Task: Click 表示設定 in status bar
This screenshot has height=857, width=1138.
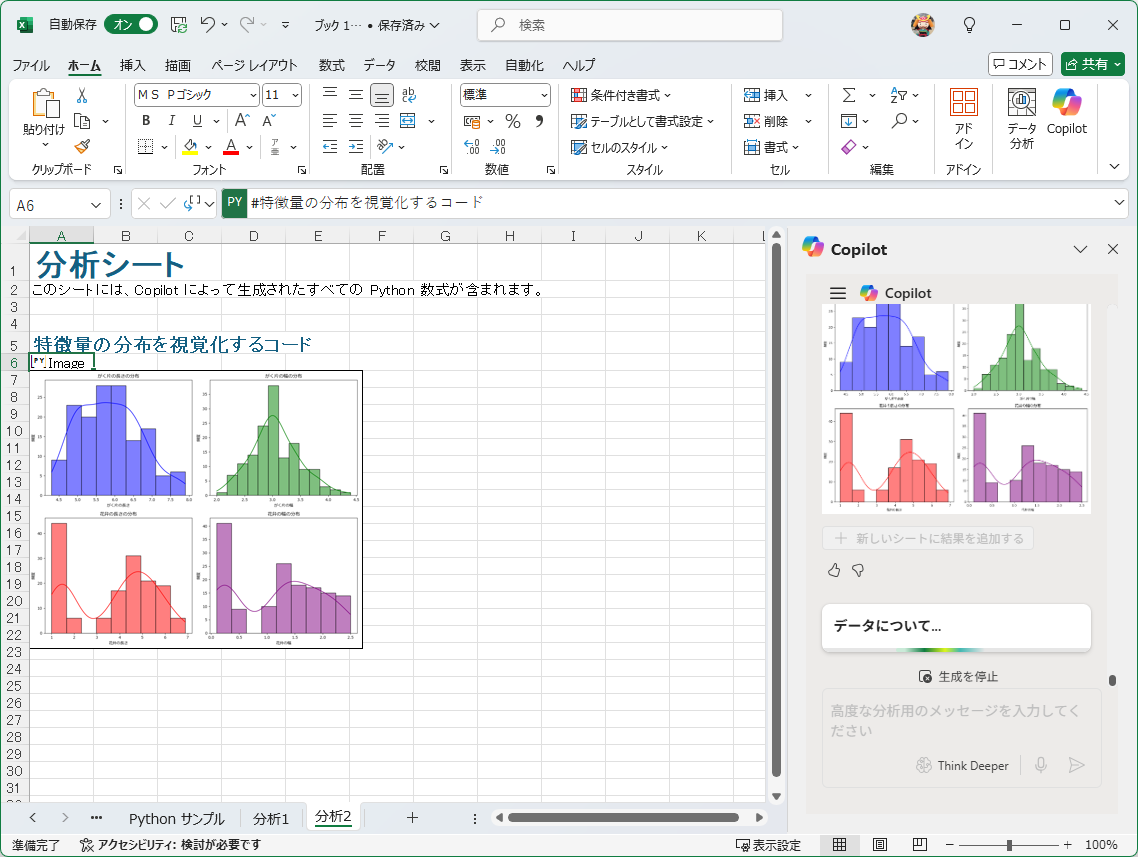Action: [x=768, y=845]
